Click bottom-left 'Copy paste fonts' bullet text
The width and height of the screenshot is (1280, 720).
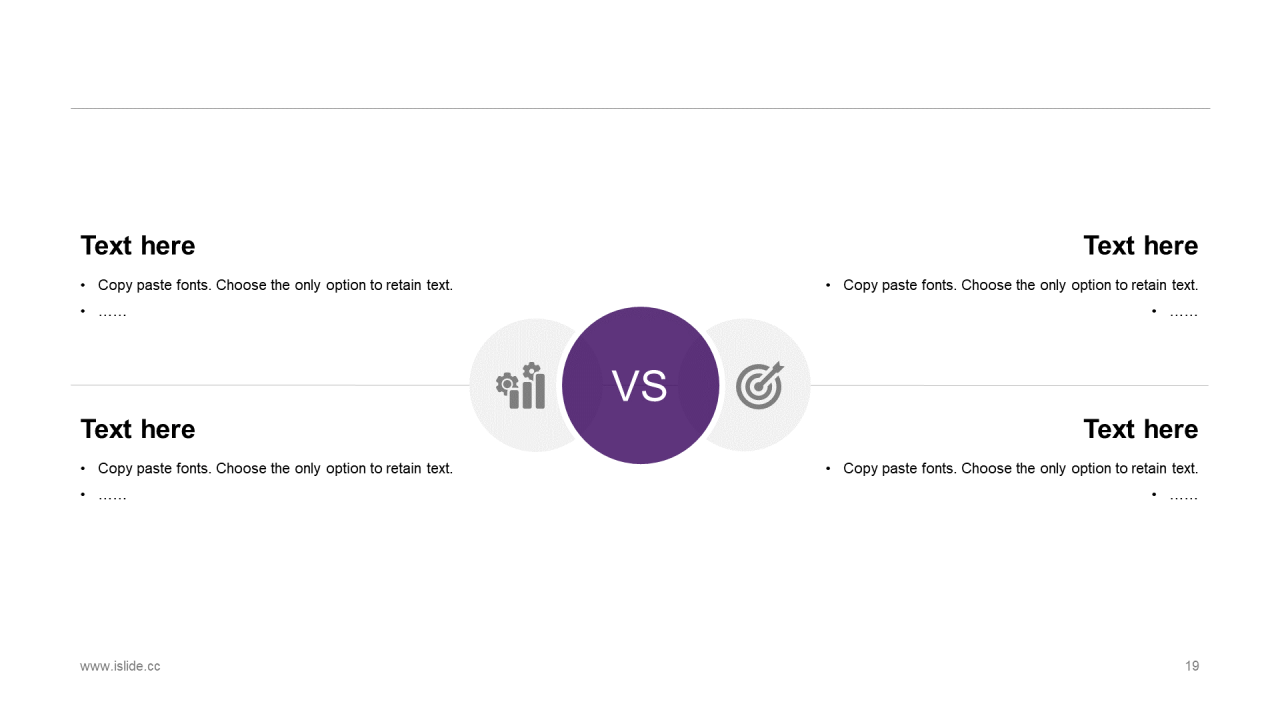tap(275, 468)
